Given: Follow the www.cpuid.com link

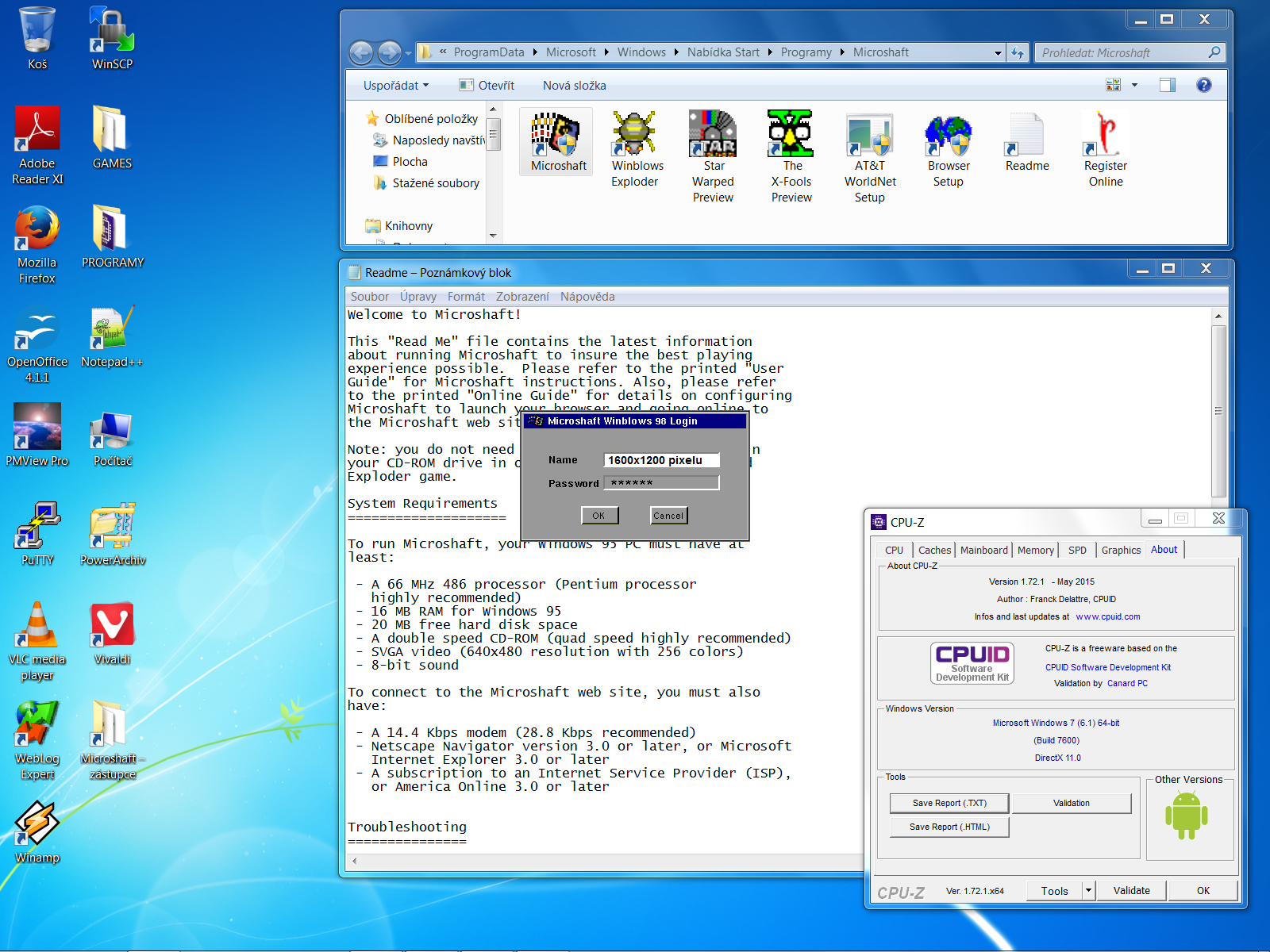Looking at the screenshot, I should point(1107,616).
